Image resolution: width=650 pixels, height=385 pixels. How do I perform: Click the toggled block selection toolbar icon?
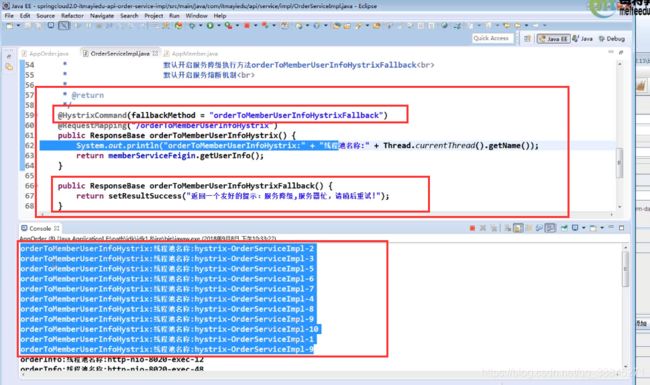point(63,26)
